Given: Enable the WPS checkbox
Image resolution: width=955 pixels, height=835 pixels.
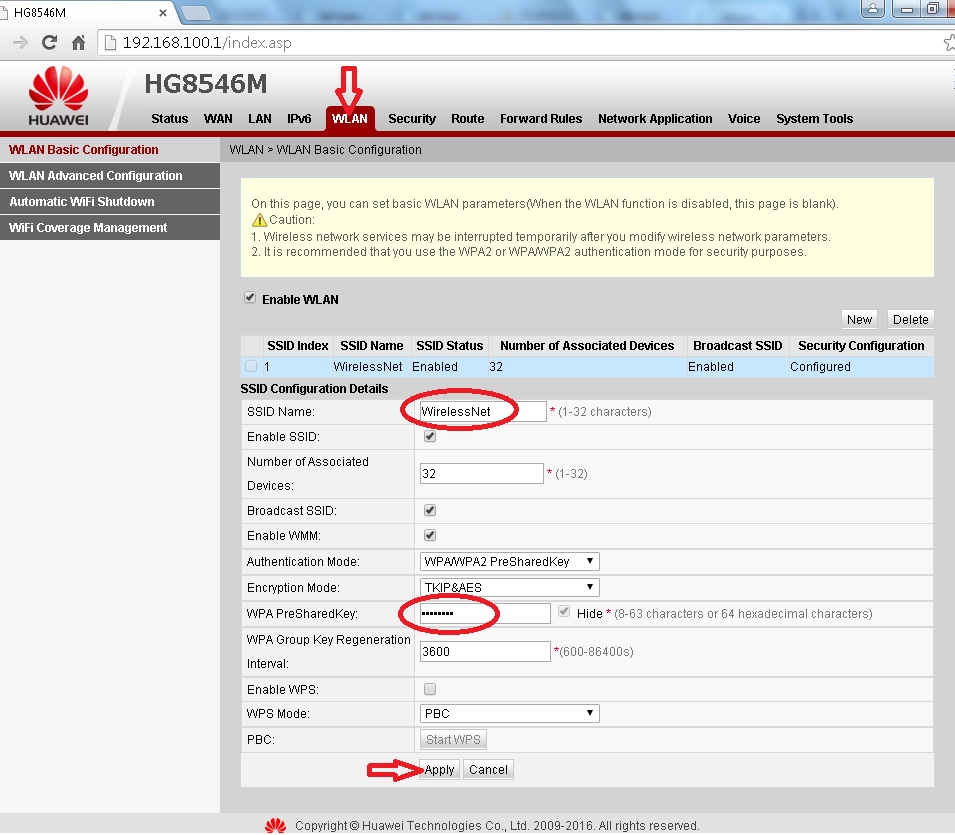Looking at the screenshot, I should 430,689.
